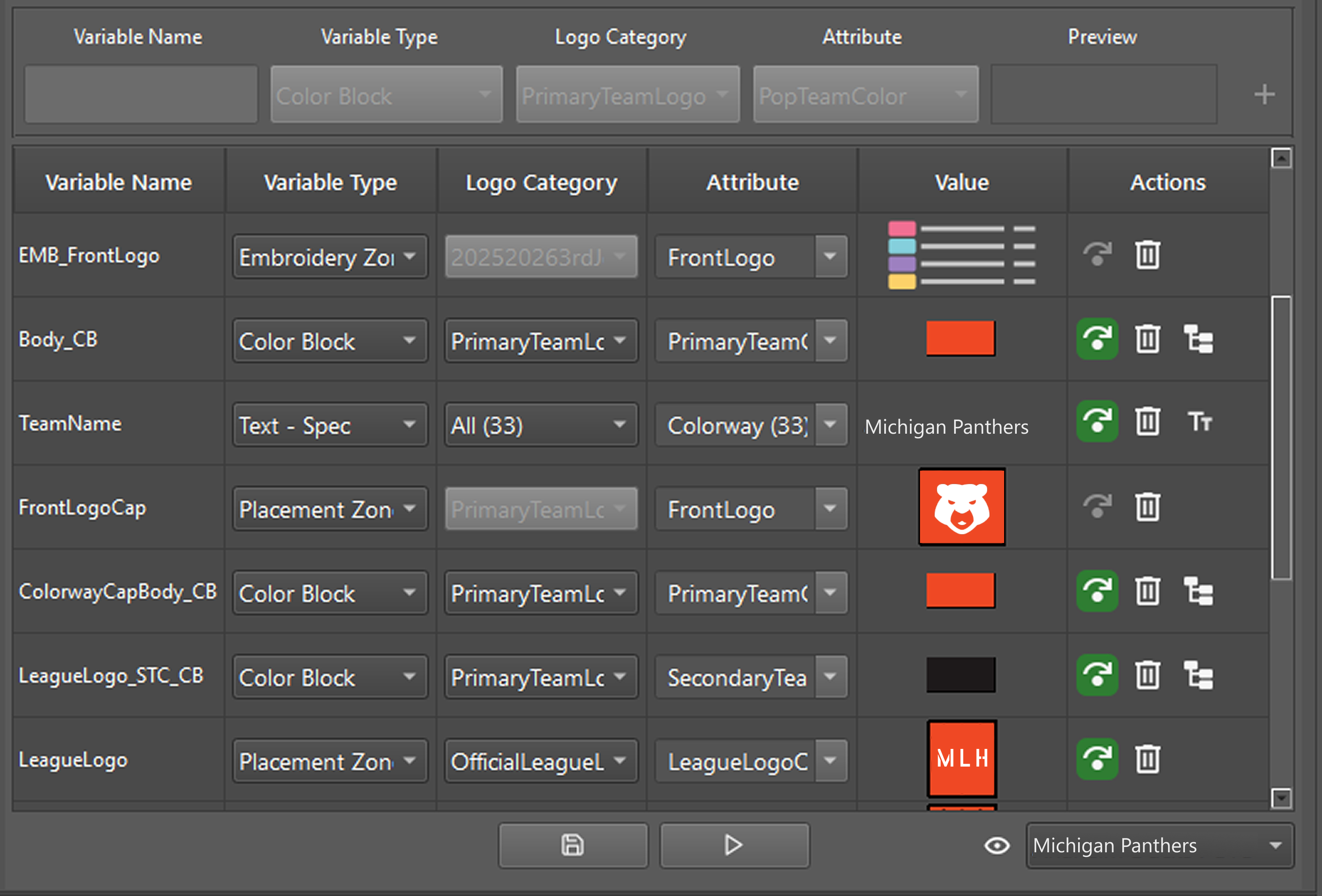Image resolution: width=1322 pixels, height=896 pixels.
Task: Open LeagueLogoC attribute dropdown for LeagueLogo
Action: pos(751,761)
